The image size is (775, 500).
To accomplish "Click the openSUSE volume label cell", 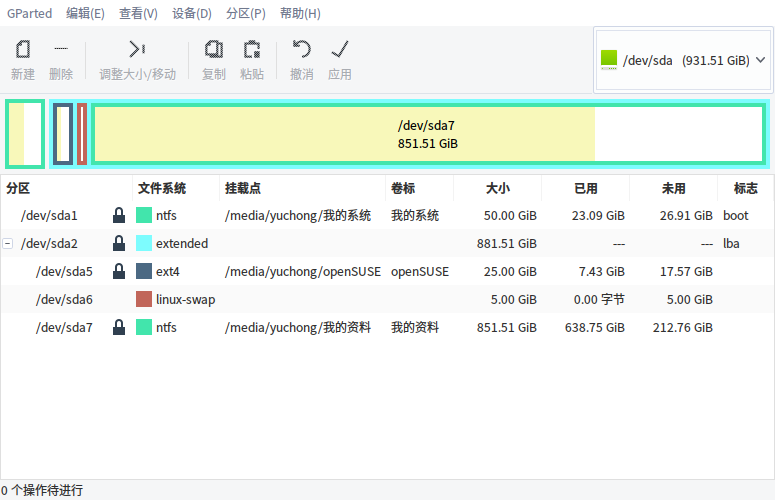I will coord(420,272).
